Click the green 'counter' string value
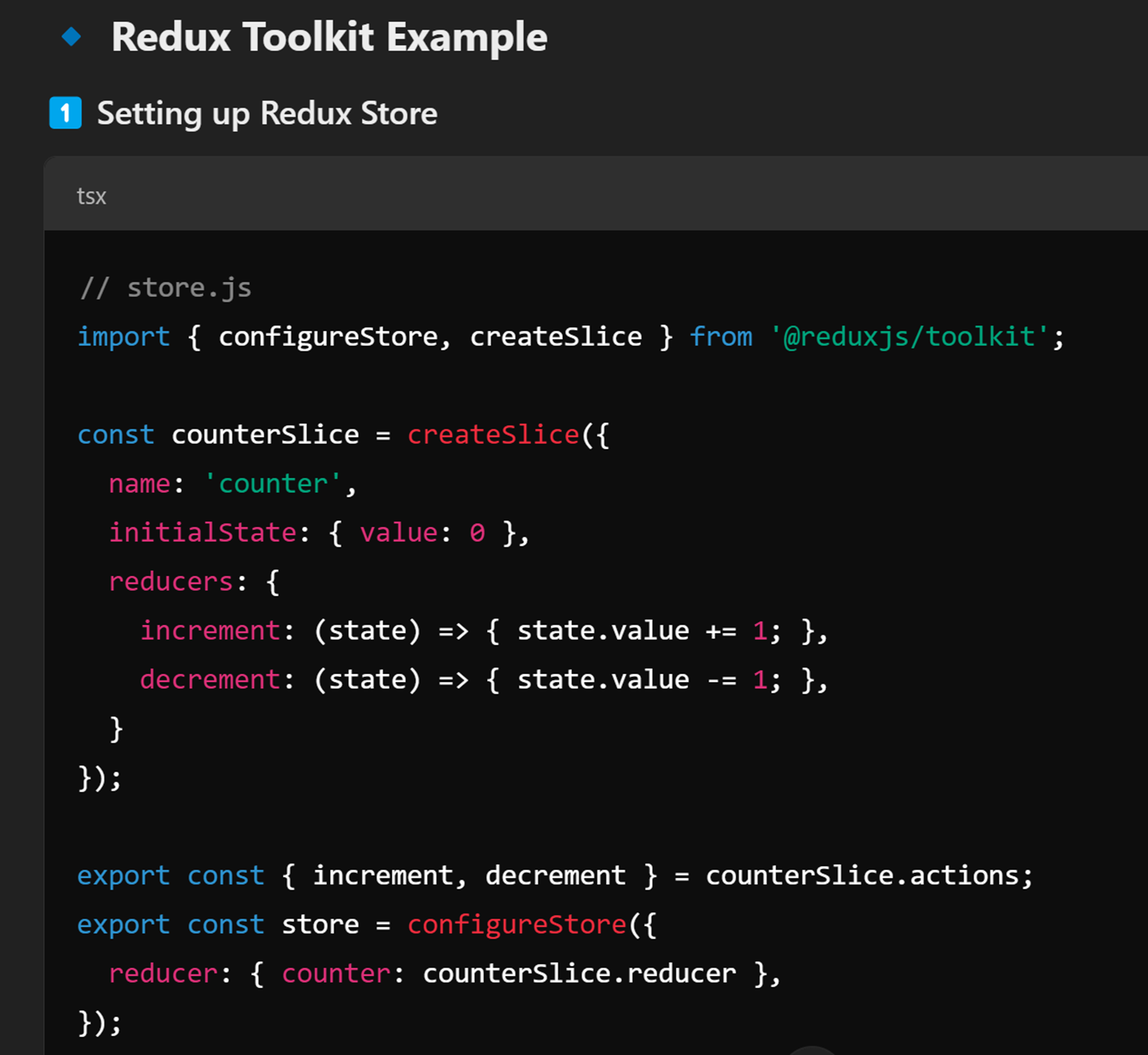1148x1055 pixels. tap(273, 484)
